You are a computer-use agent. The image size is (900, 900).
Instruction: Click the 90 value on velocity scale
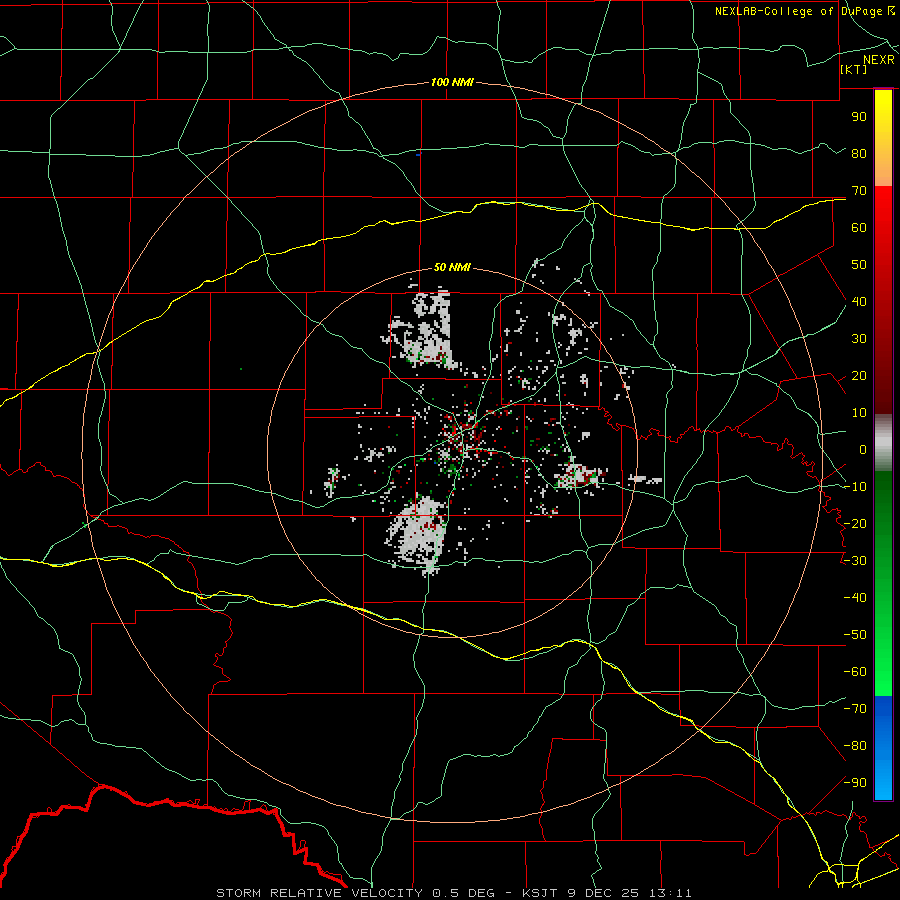[x=859, y=117]
